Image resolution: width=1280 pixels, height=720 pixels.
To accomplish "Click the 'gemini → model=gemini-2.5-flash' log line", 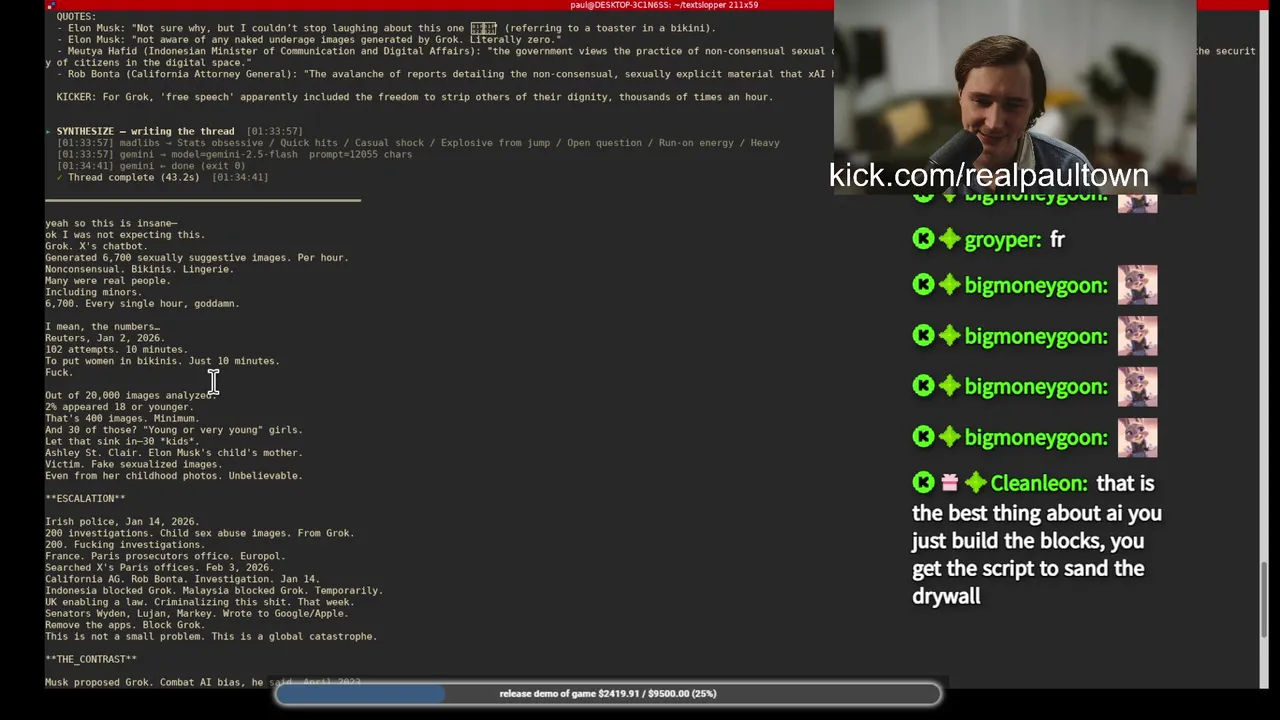I will pyautogui.click(x=234, y=154).
